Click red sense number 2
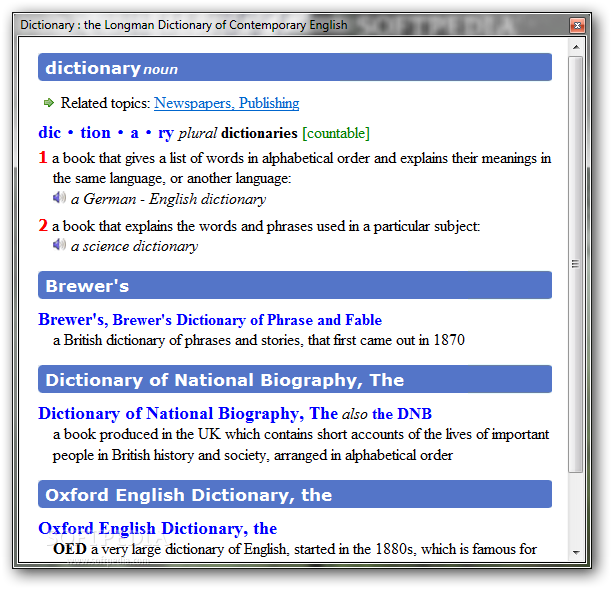The image size is (612, 589). click(x=43, y=226)
